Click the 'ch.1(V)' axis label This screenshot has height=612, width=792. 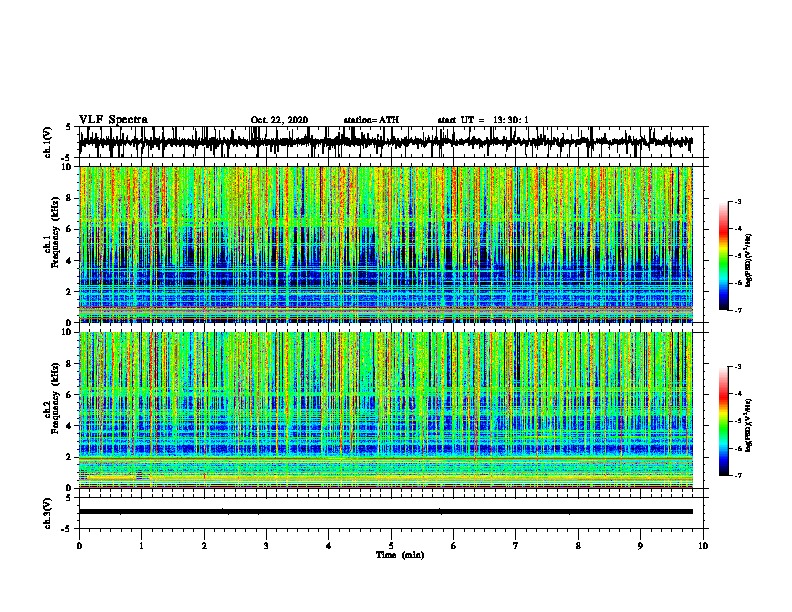pyautogui.click(x=48, y=142)
